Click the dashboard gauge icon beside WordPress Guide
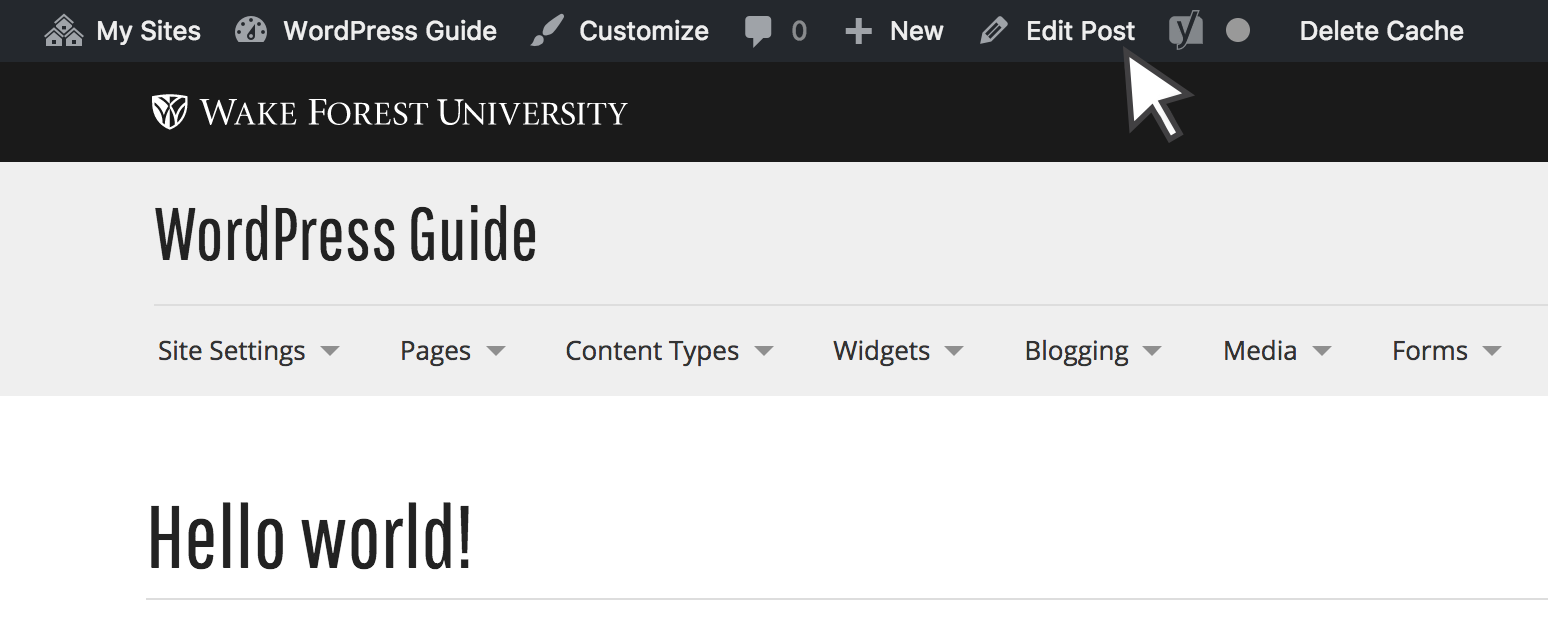Image resolution: width=1548 pixels, height=640 pixels. point(251,31)
